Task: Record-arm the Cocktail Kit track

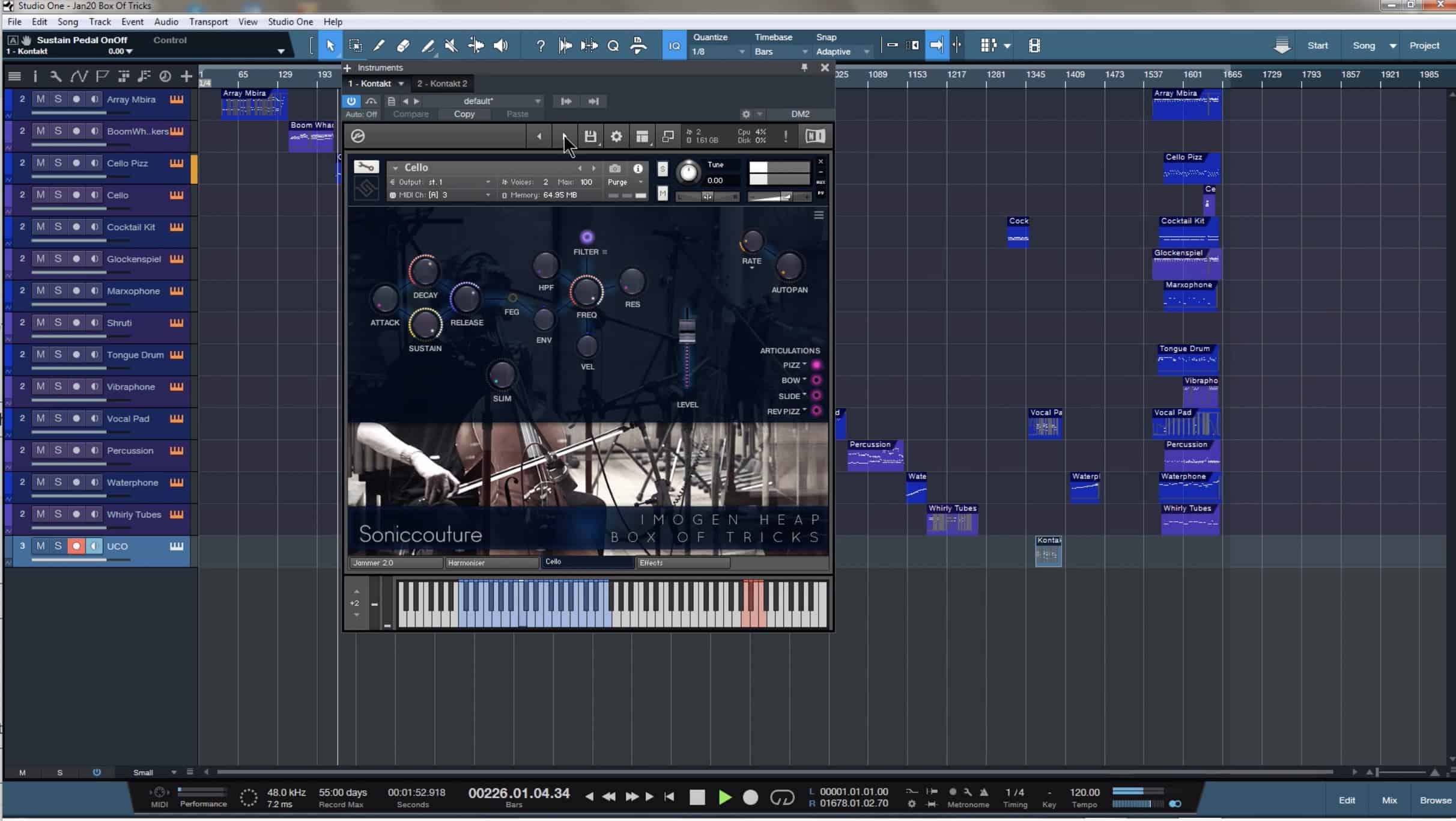Action: coord(76,227)
